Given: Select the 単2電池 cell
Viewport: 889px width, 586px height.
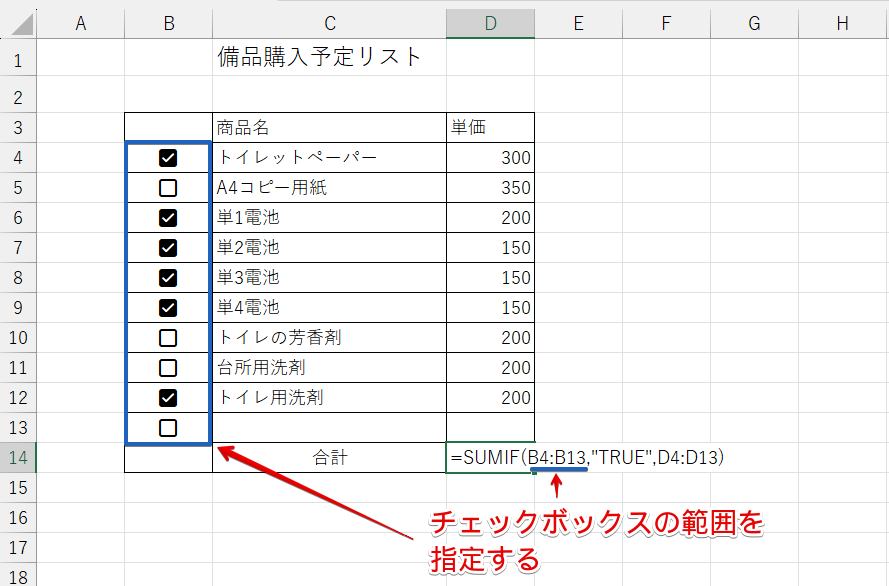Looking at the screenshot, I should tap(329, 248).
